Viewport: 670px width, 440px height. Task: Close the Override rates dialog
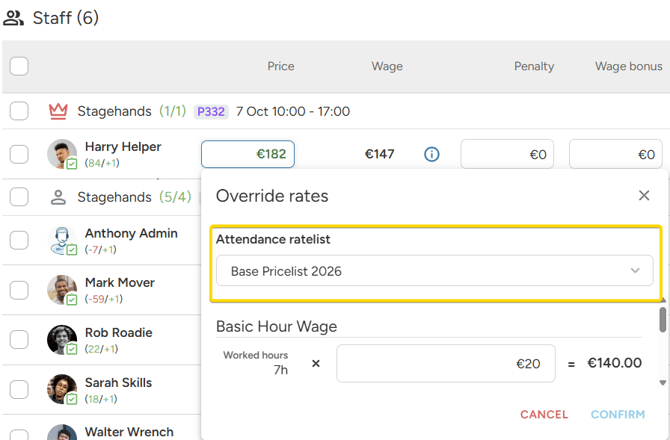point(644,196)
